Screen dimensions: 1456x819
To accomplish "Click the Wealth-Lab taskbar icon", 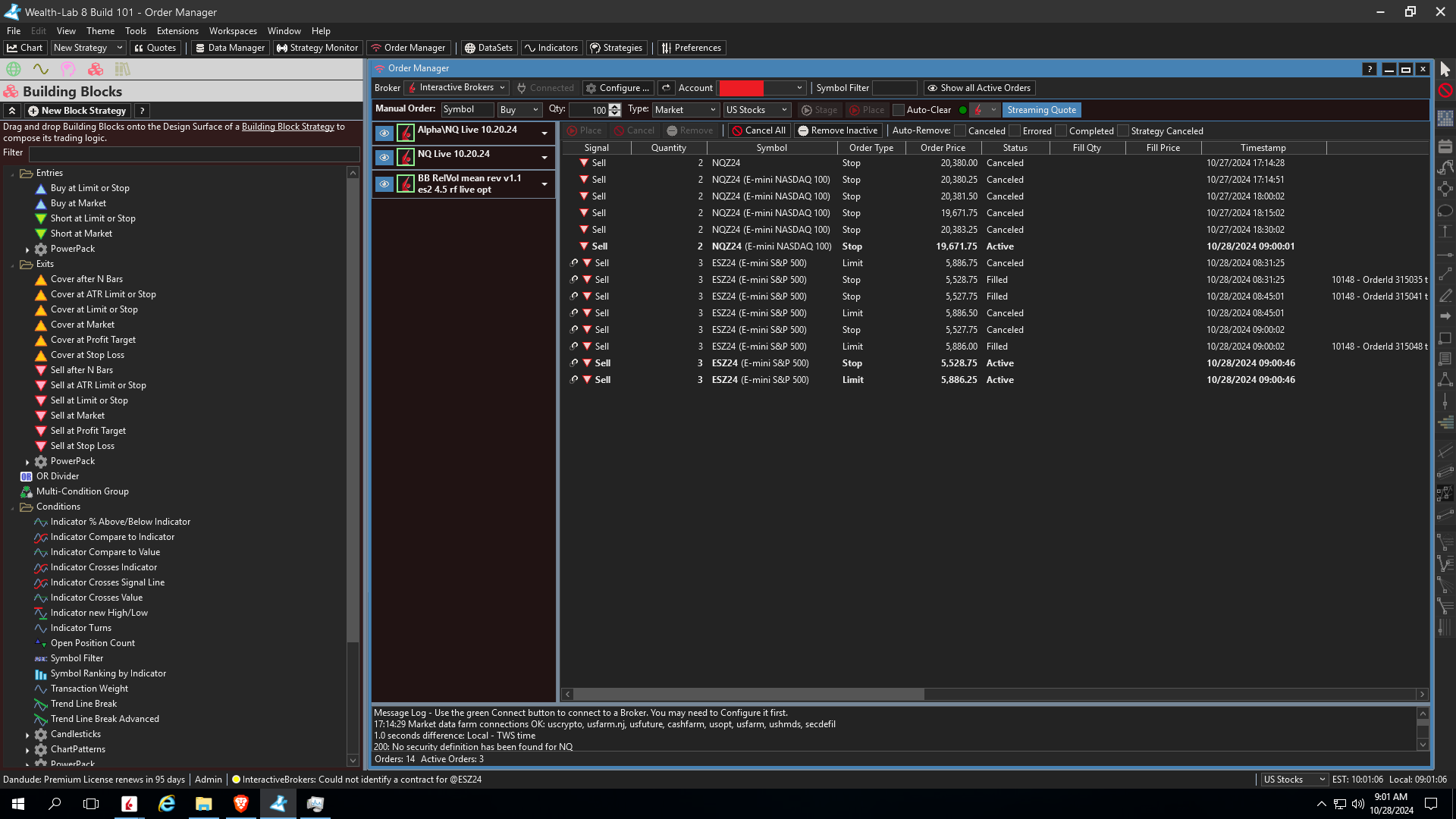I will (x=278, y=804).
